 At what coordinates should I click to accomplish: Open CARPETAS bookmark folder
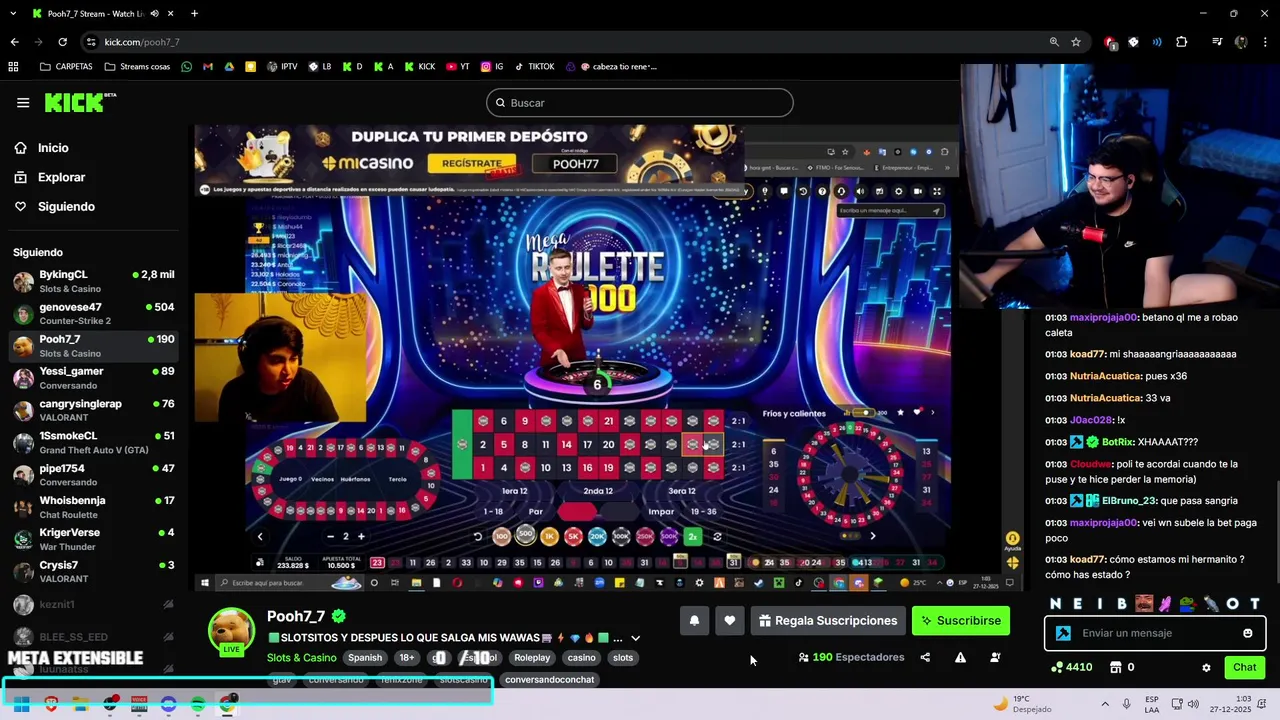(x=65, y=67)
